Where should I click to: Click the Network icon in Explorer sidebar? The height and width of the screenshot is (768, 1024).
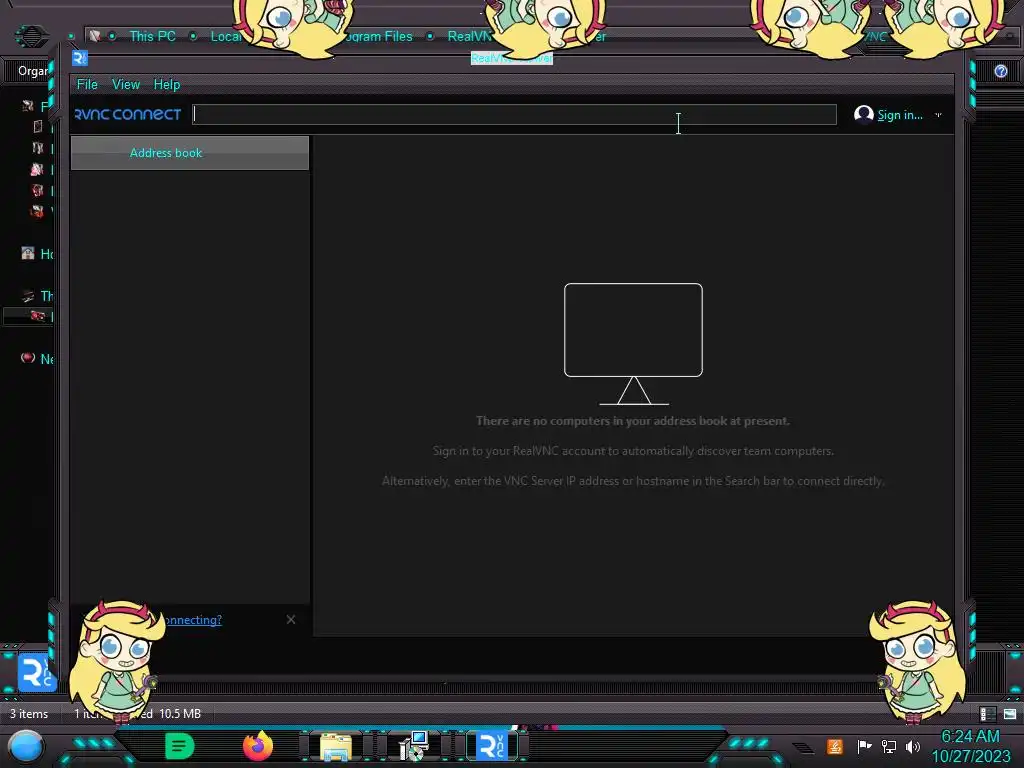click(27, 358)
